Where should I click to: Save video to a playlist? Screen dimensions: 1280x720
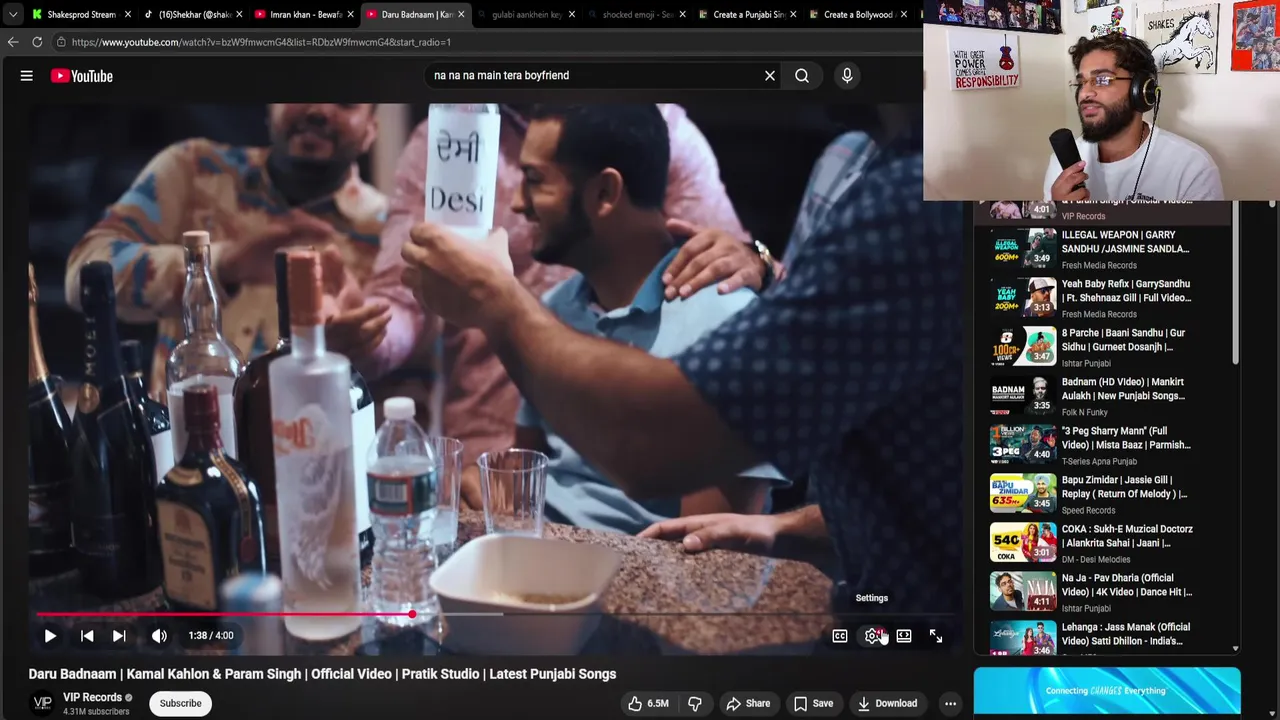coord(813,703)
